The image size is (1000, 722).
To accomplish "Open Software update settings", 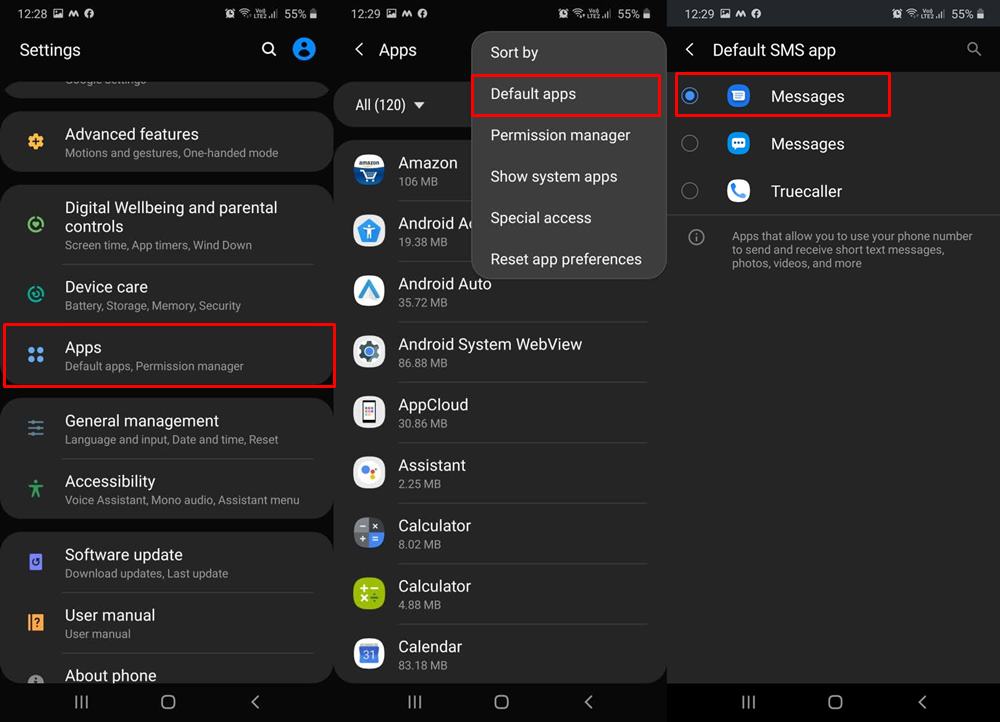I will tap(167, 563).
